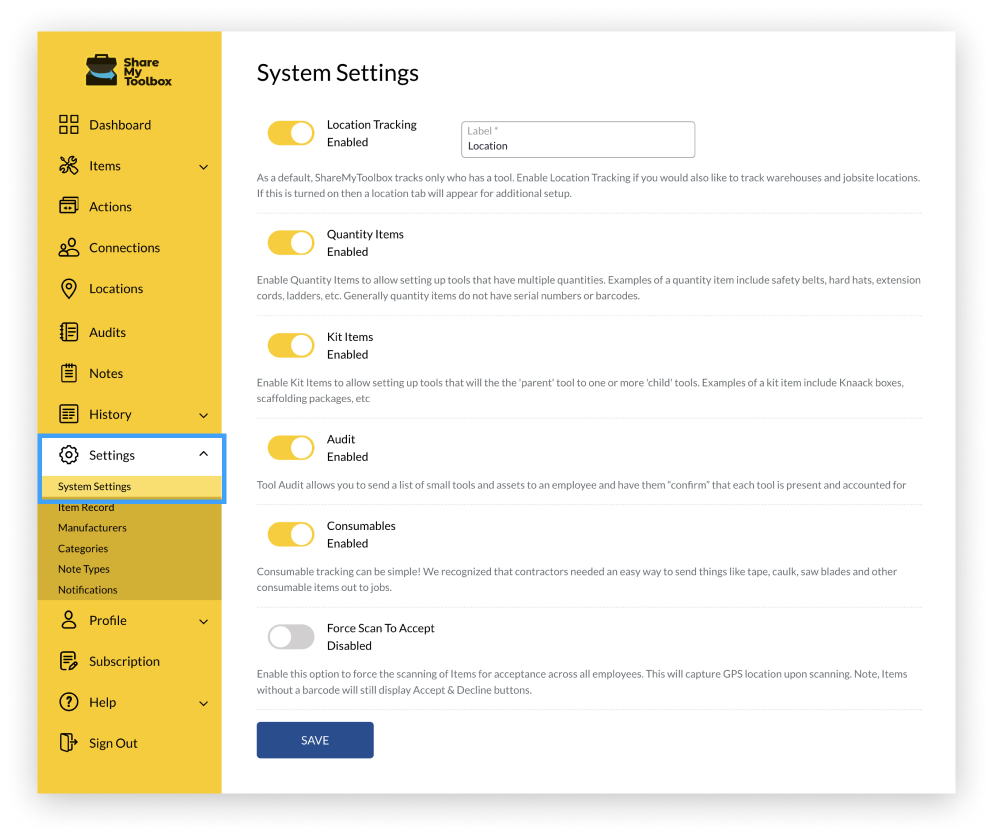The height and width of the screenshot is (838, 994).
Task: Enable Force Scan To Accept
Action: click(x=290, y=636)
